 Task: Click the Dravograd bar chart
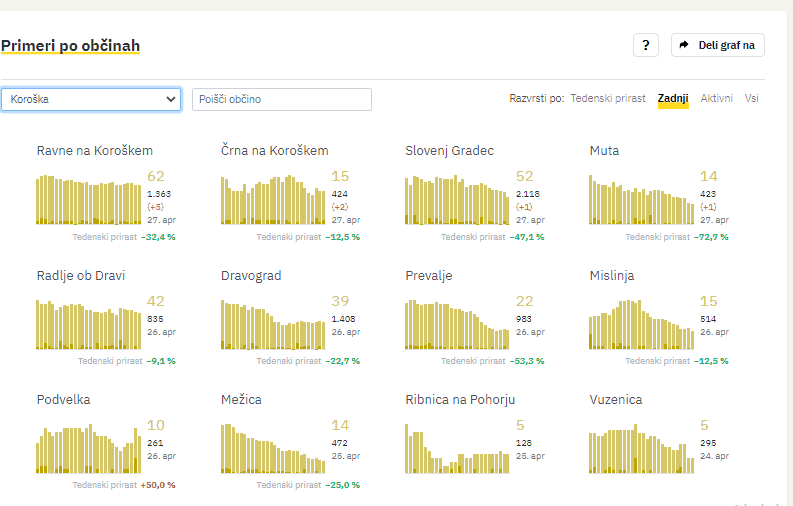coord(273,325)
